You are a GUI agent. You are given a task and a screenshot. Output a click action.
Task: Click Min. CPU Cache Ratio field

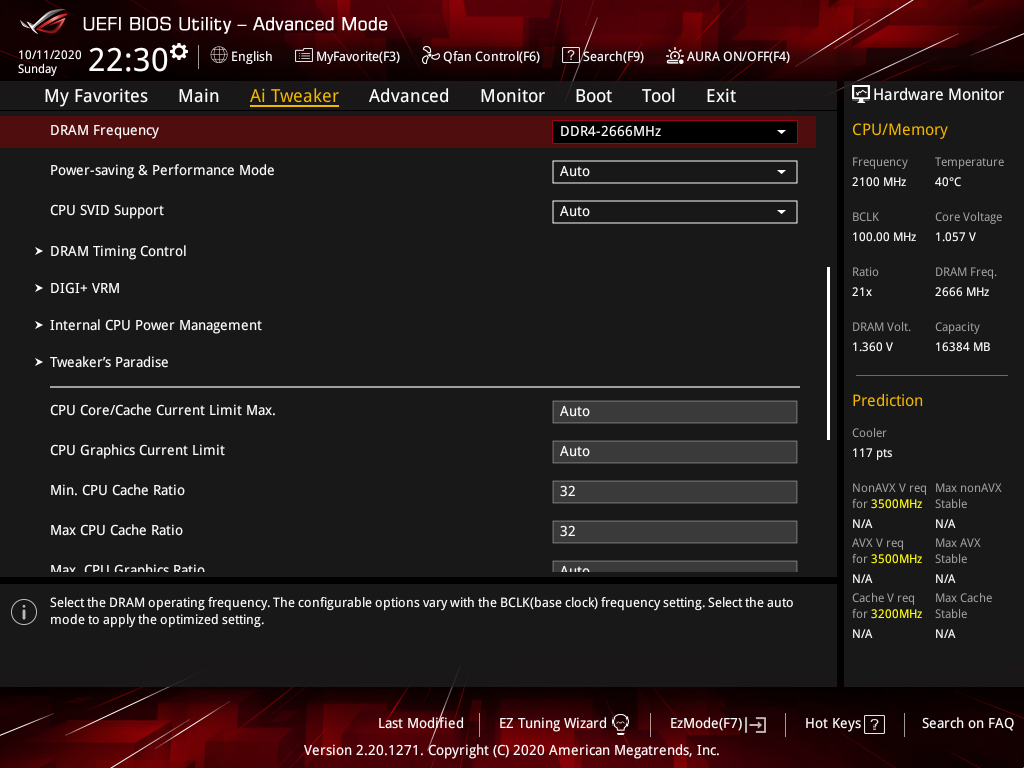point(675,492)
